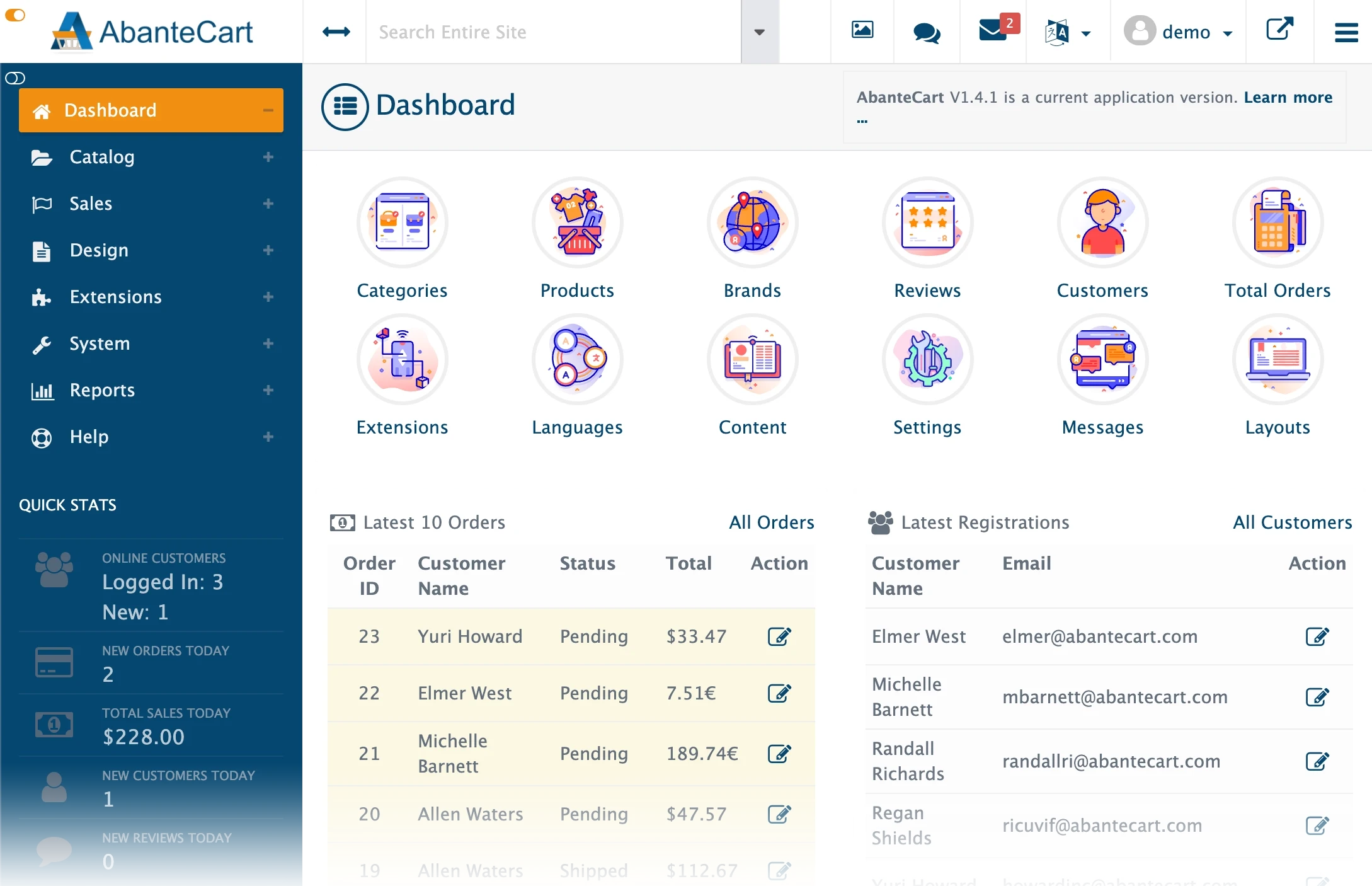Expand the System menu
This screenshot has width=1372, height=886.
pyautogui.click(x=268, y=343)
